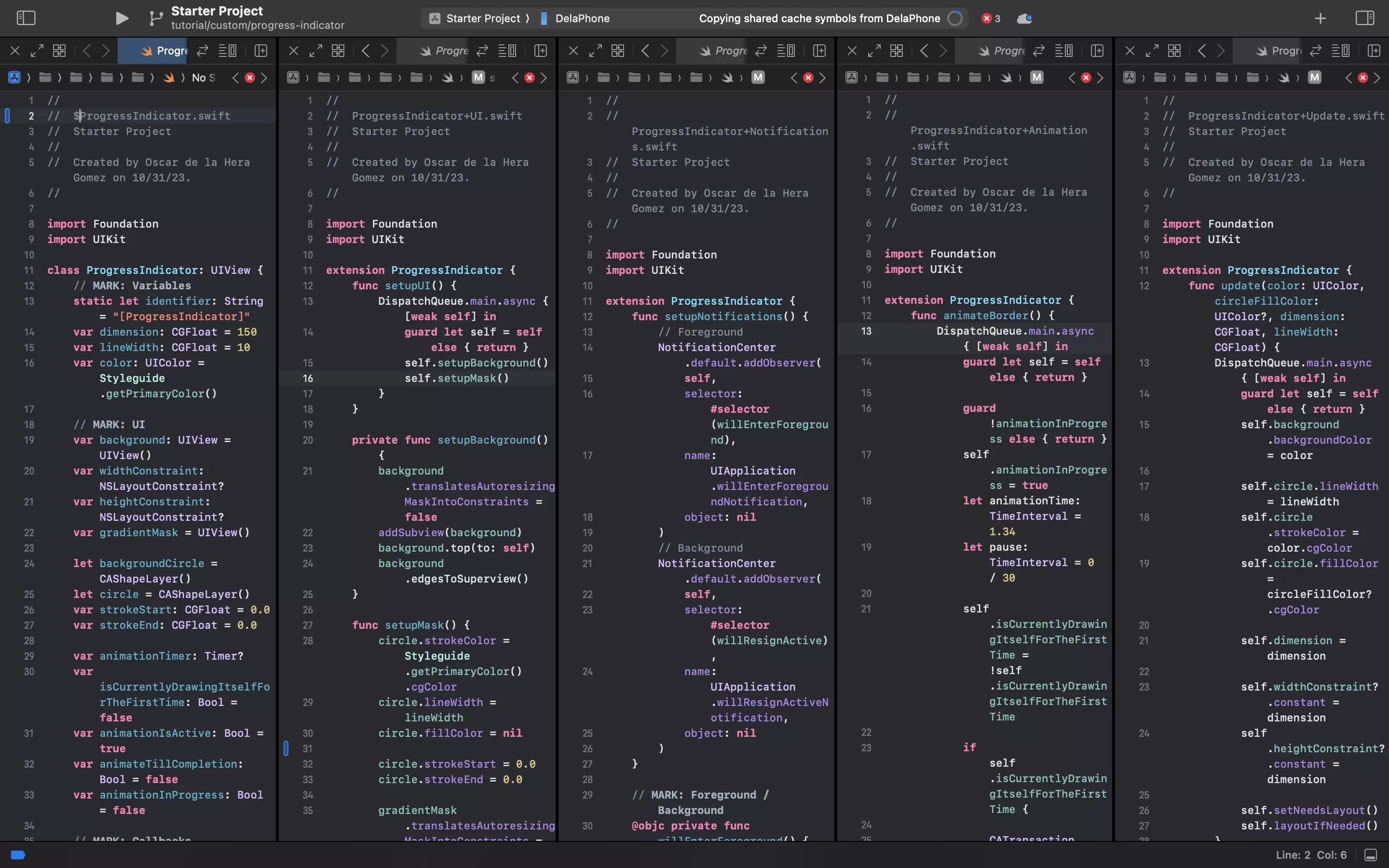
Task: Click the 'Line: 2 Col: 6' status text
Action: tap(1311, 855)
